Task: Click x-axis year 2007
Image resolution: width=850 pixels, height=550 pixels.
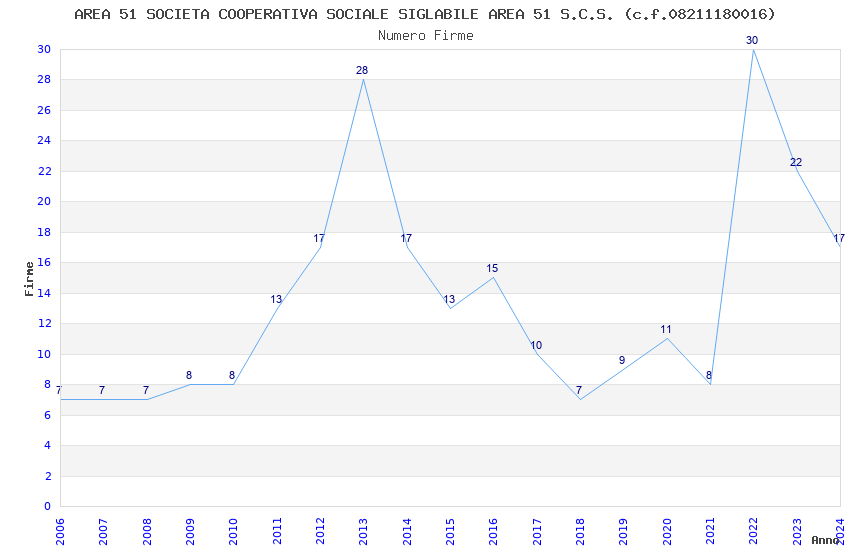Action: [x=104, y=531]
